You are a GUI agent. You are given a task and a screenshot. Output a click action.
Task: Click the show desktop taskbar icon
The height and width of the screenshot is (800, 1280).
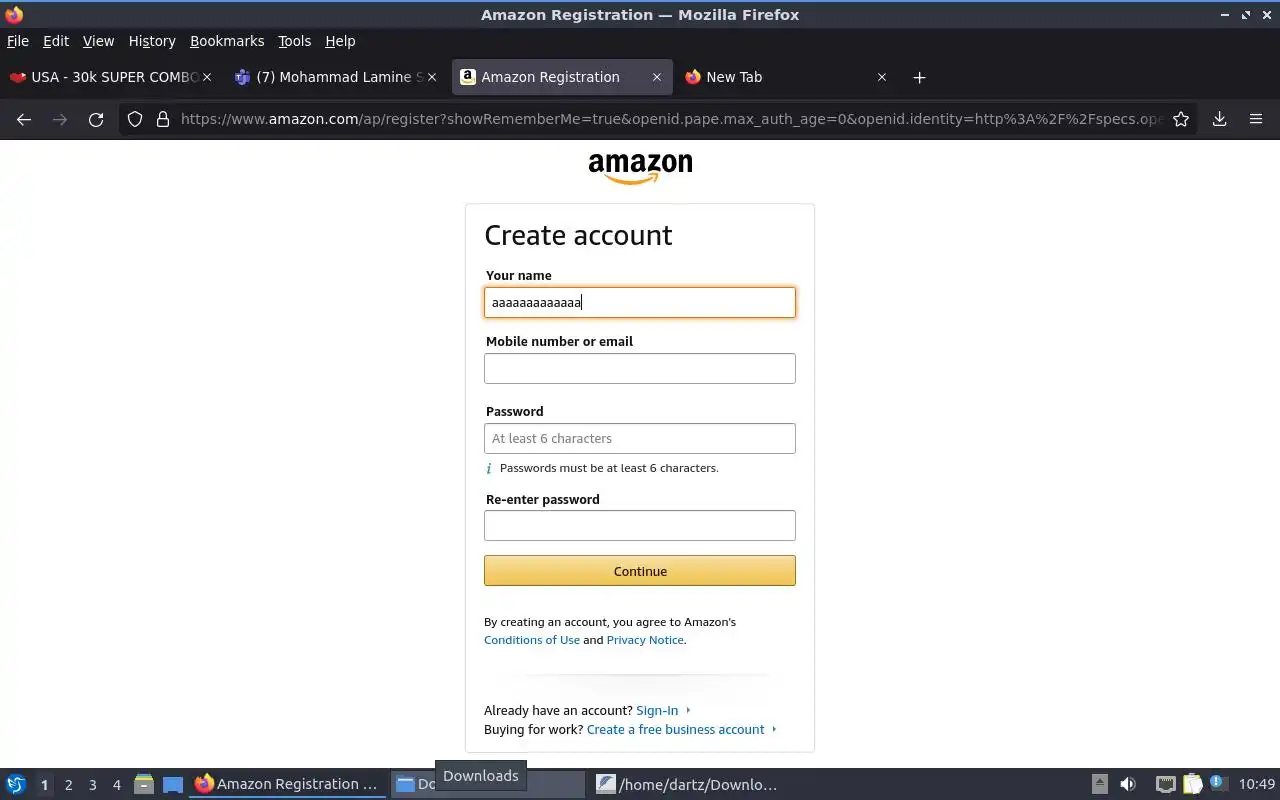(x=173, y=784)
